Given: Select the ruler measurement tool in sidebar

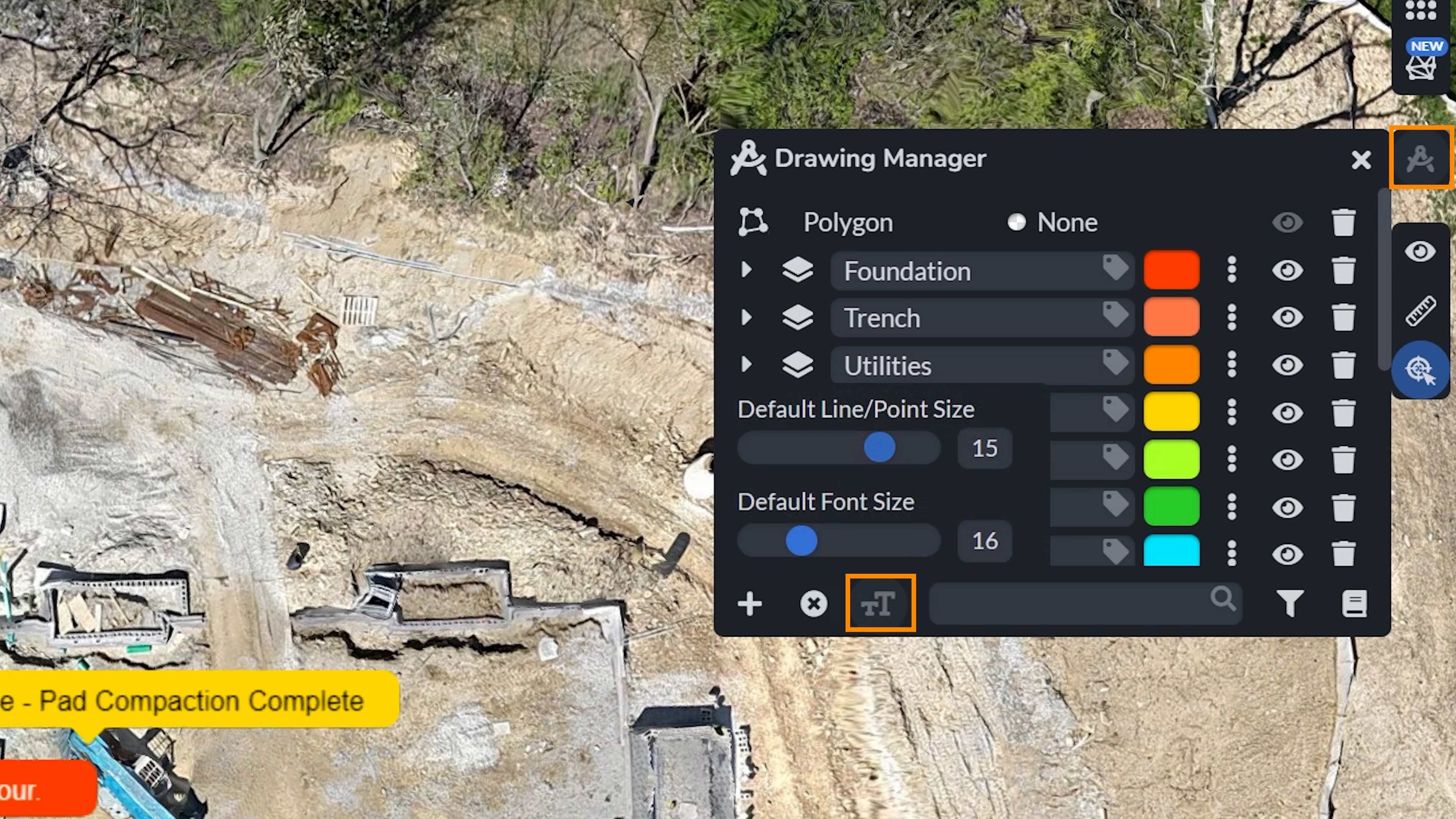Looking at the screenshot, I should pos(1420,311).
